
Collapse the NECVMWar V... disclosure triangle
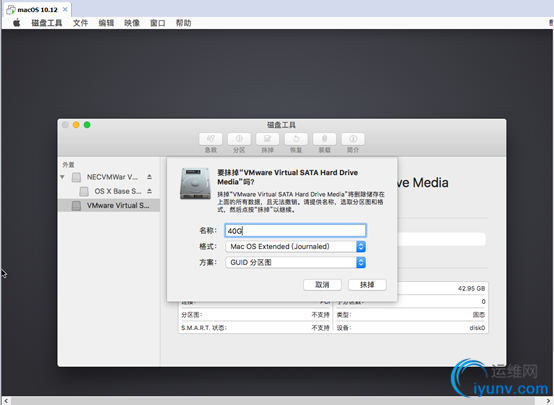(63, 177)
